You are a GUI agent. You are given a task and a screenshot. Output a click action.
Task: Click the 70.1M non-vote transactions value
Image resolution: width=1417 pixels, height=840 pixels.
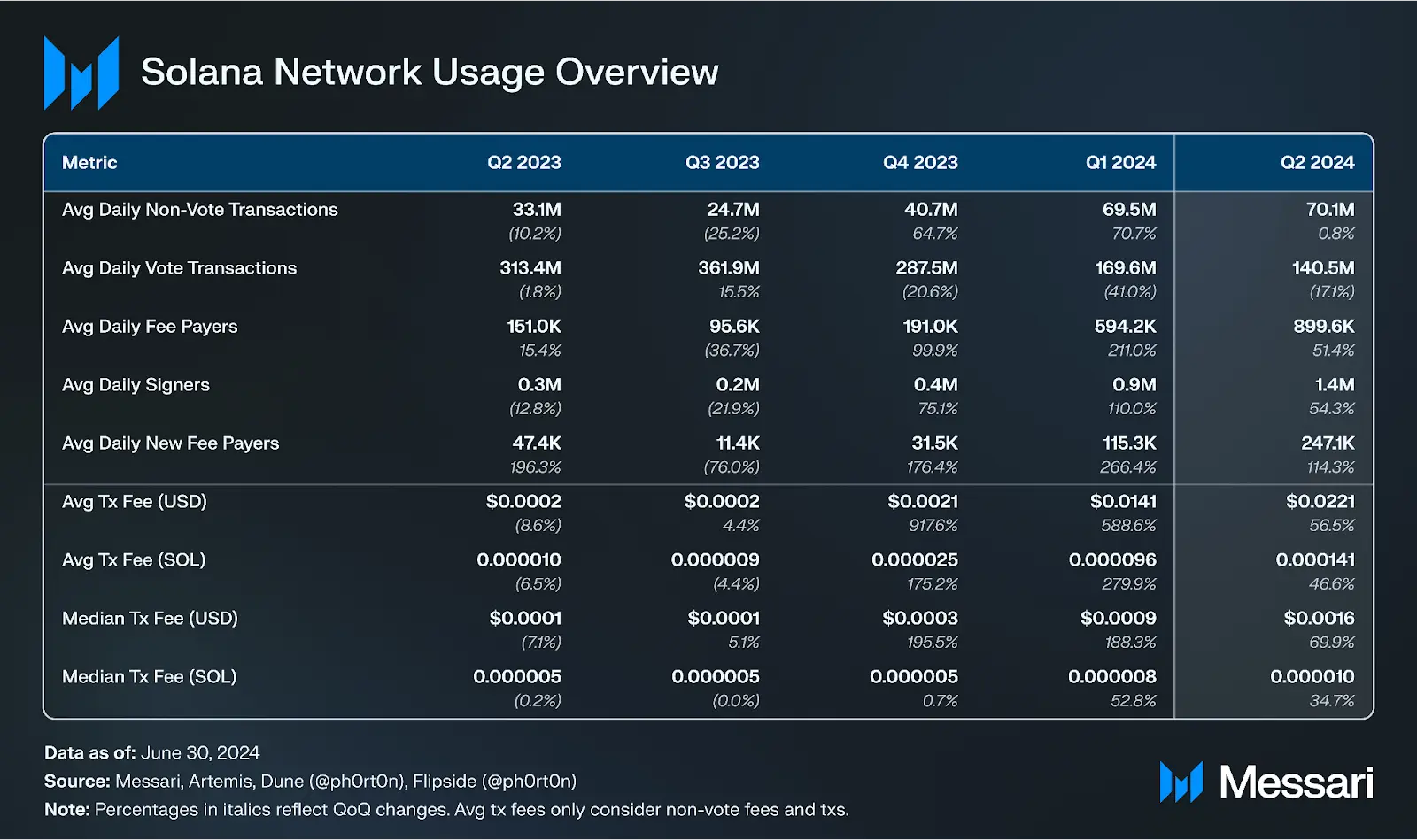point(1329,210)
